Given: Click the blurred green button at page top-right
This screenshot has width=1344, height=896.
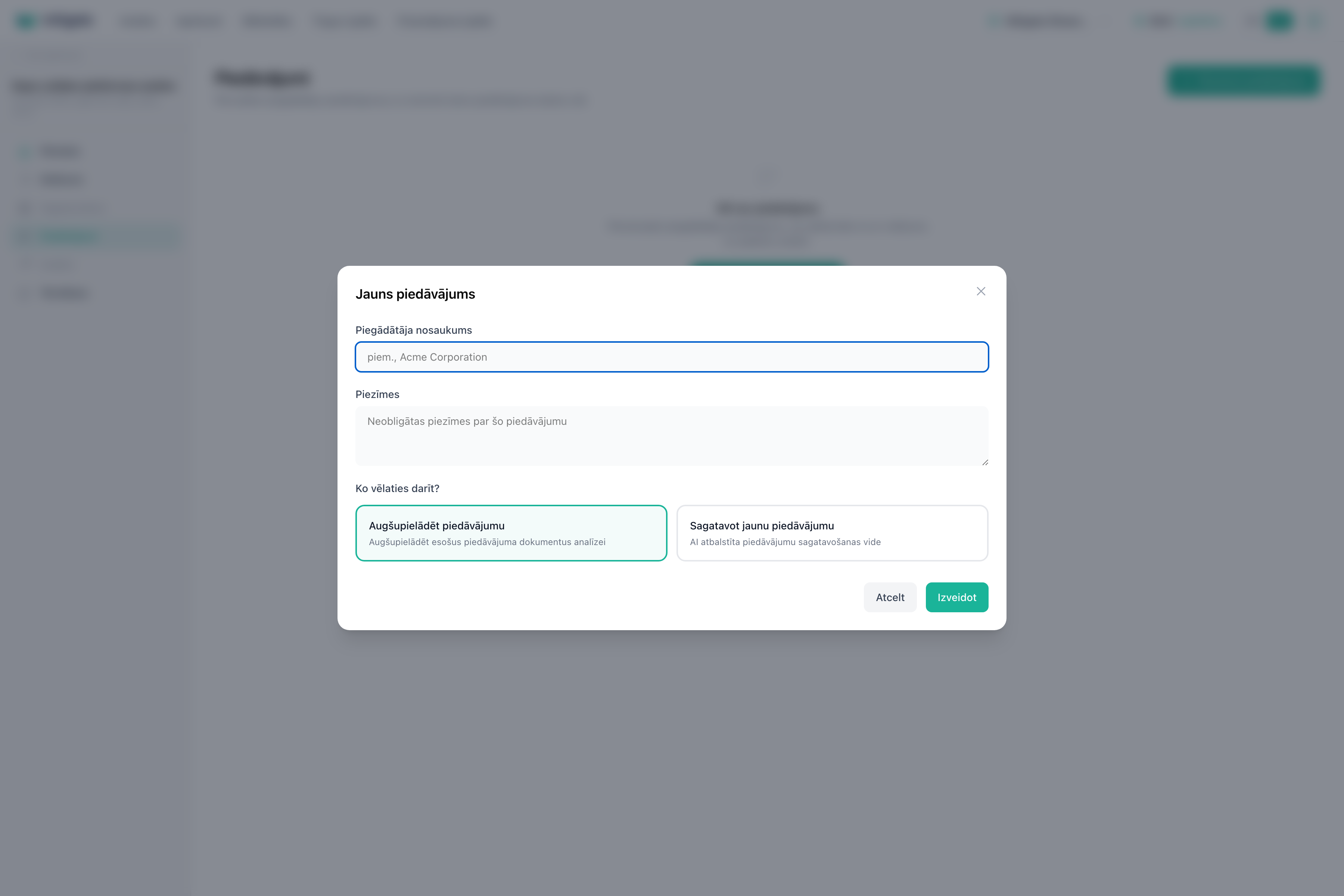Looking at the screenshot, I should point(1244,81).
